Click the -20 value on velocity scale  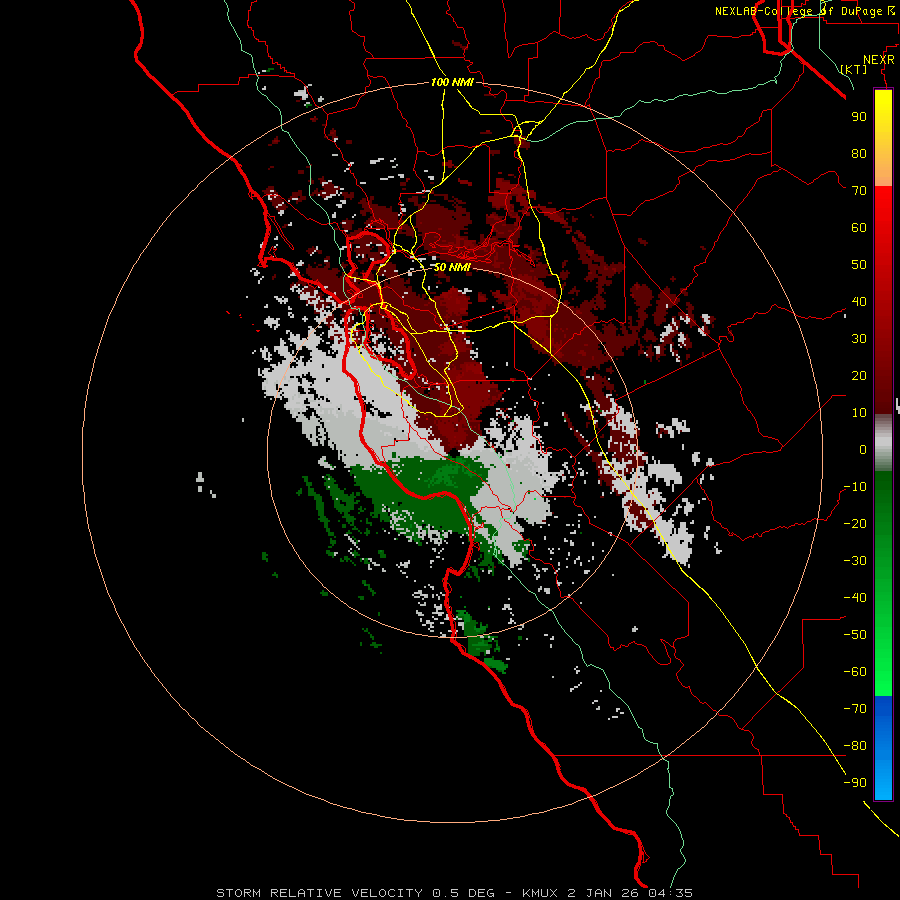(x=855, y=524)
